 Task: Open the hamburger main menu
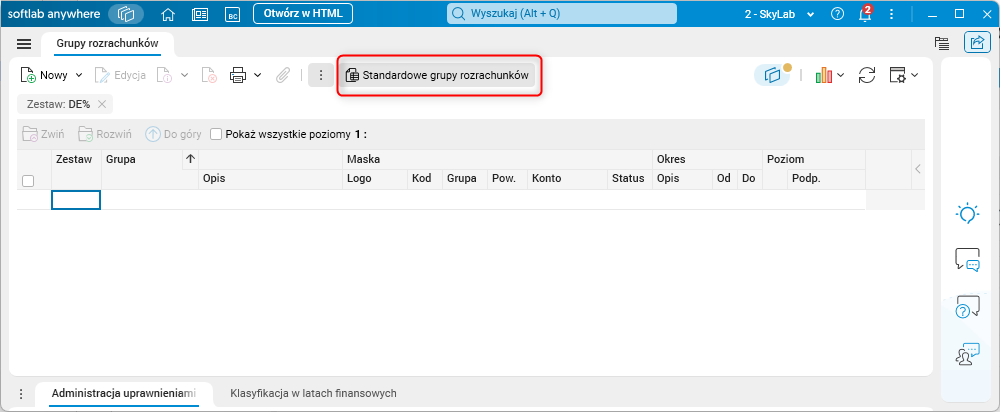coord(24,43)
